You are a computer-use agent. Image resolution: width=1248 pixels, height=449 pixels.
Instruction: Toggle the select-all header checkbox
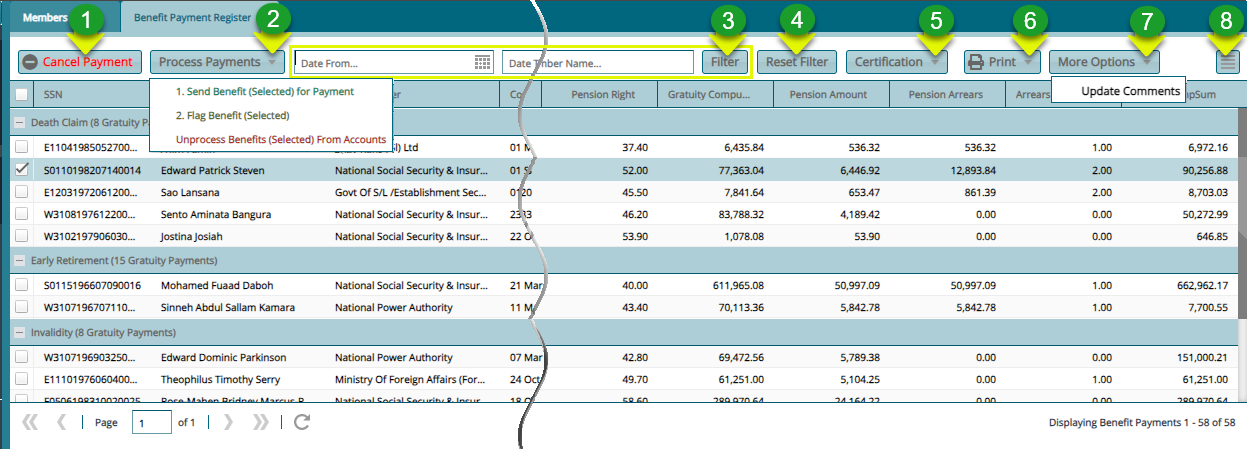pyautogui.click(x=21, y=95)
